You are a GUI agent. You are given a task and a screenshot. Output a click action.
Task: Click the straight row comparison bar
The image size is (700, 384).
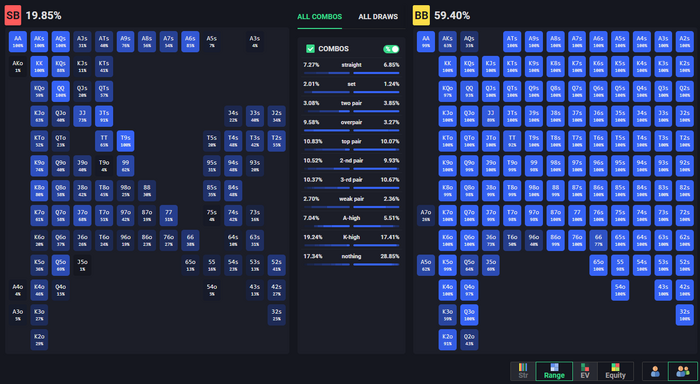point(351,73)
